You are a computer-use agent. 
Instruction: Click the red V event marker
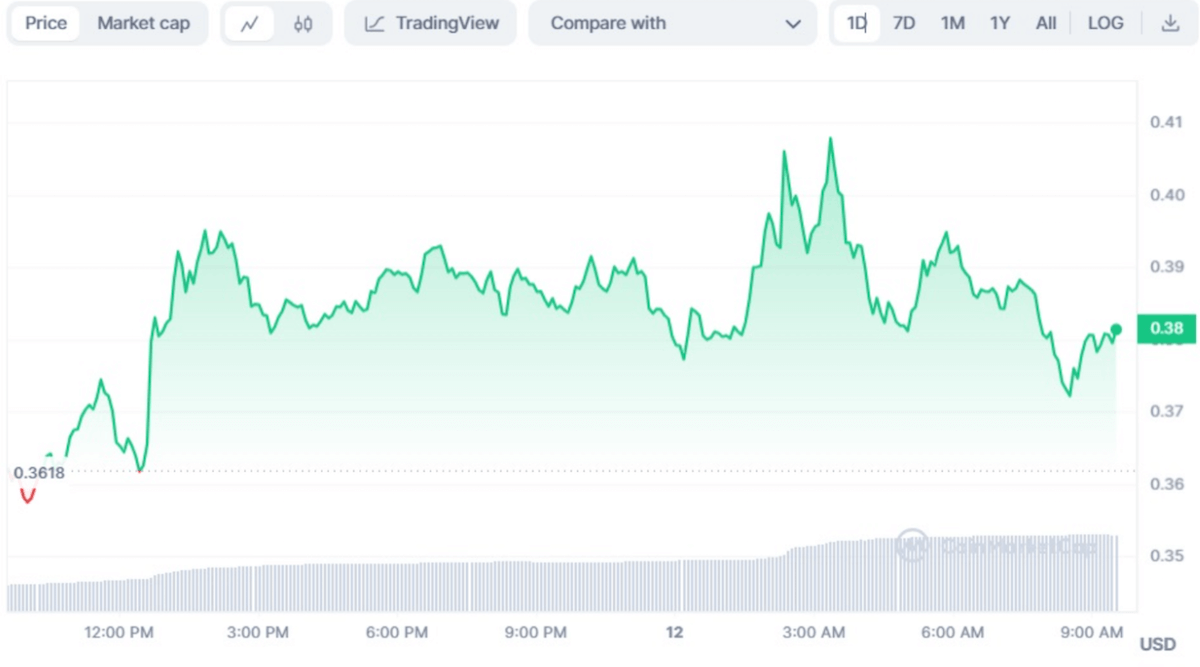click(27, 496)
